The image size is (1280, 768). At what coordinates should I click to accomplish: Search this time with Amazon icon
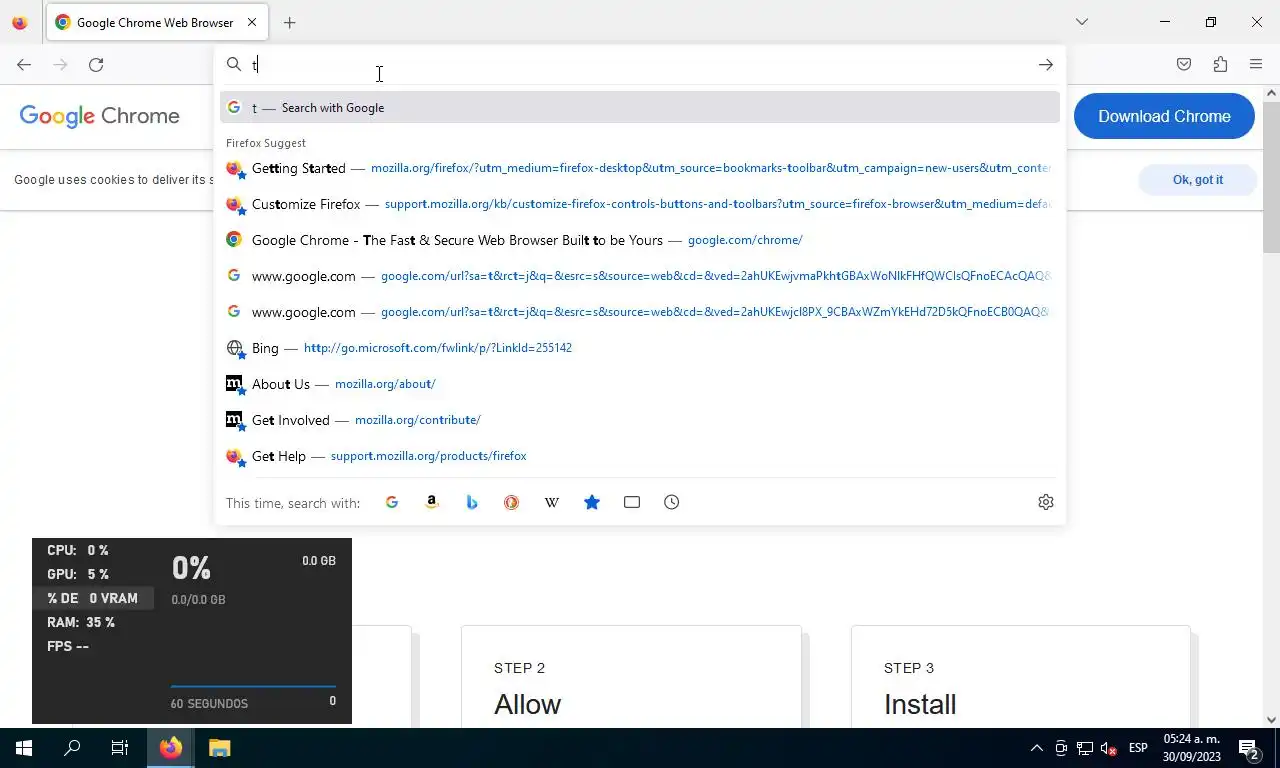point(432,502)
